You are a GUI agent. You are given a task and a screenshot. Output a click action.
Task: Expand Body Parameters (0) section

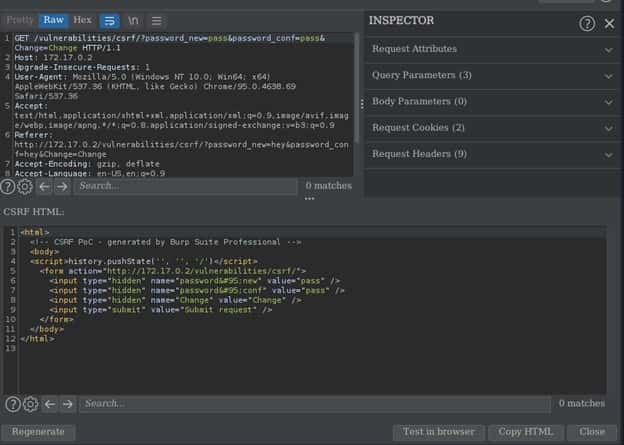pyautogui.click(x=493, y=101)
